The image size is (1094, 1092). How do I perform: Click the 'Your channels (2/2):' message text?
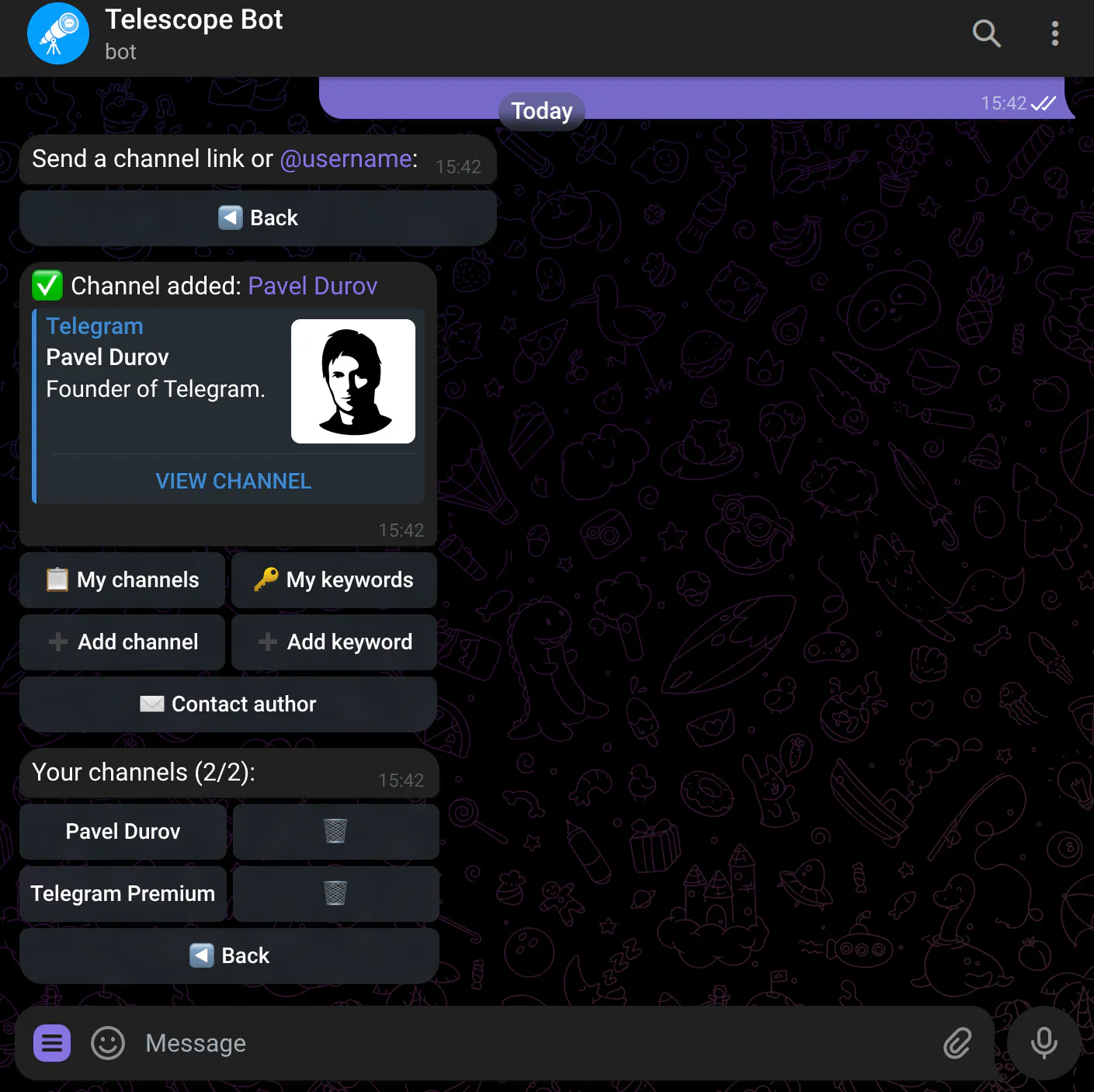pos(144,772)
